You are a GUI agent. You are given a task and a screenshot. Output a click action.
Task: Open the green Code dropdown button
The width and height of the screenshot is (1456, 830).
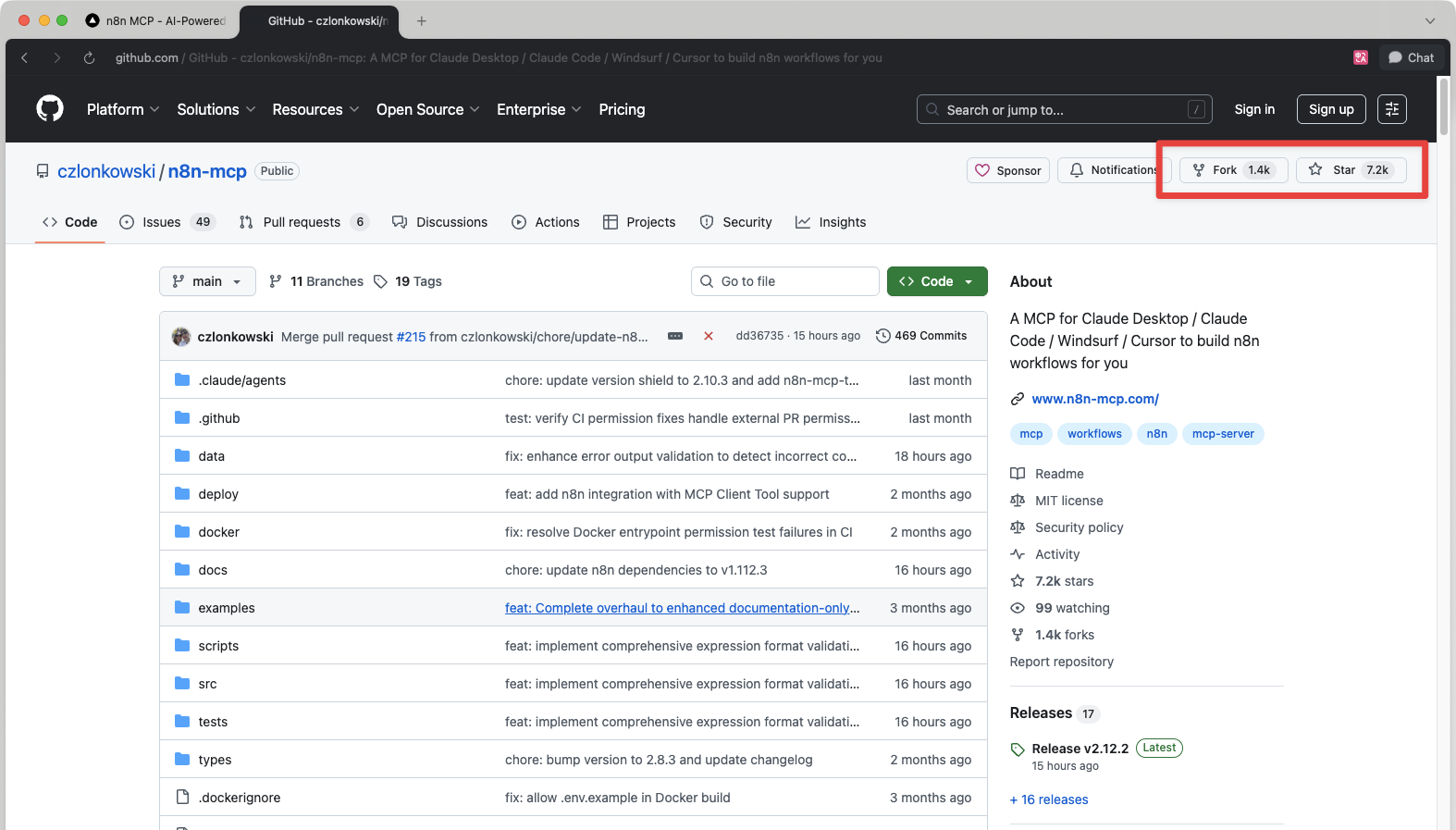pos(937,281)
